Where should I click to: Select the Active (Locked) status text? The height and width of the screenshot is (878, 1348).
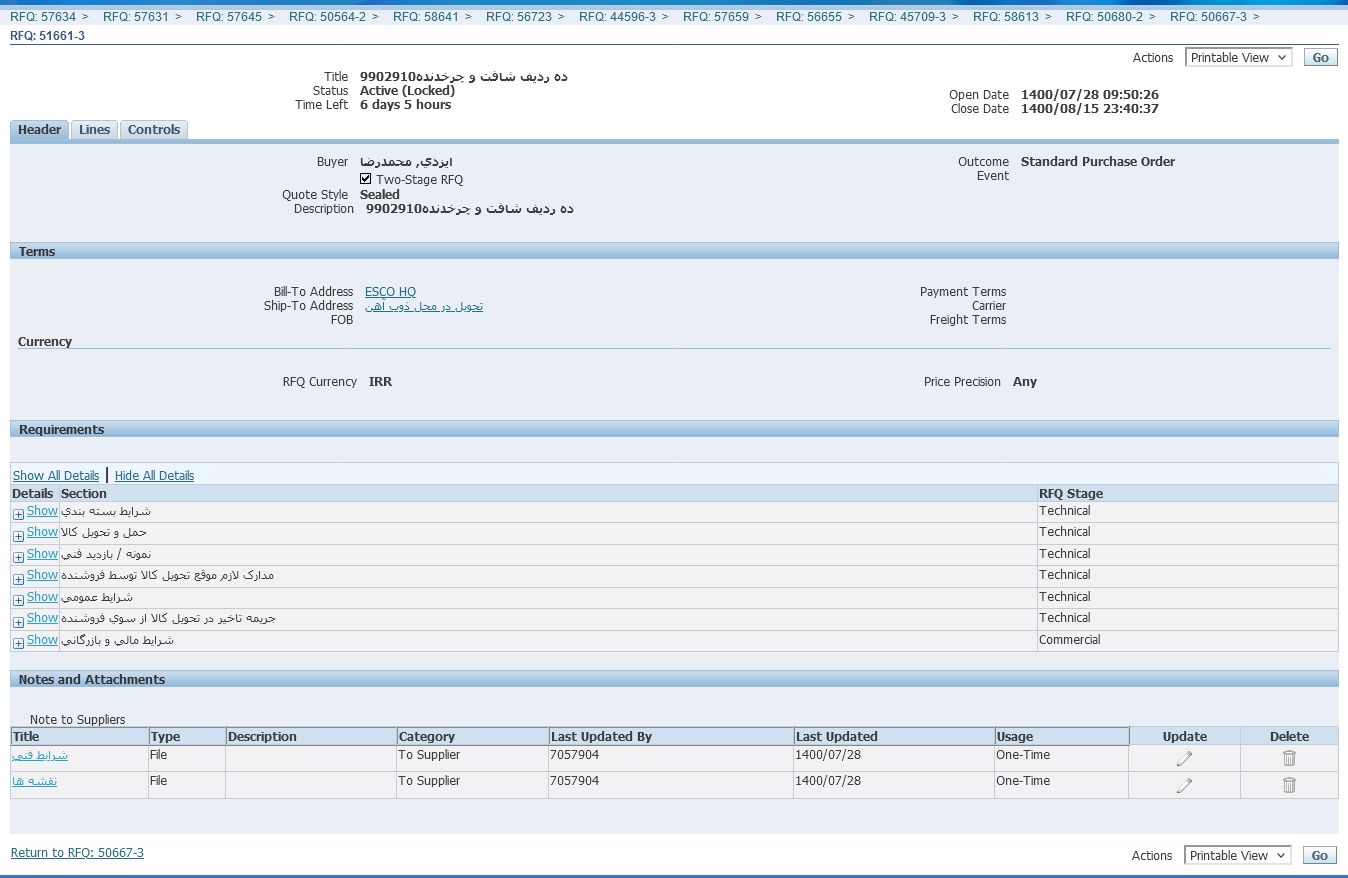(x=407, y=91)
